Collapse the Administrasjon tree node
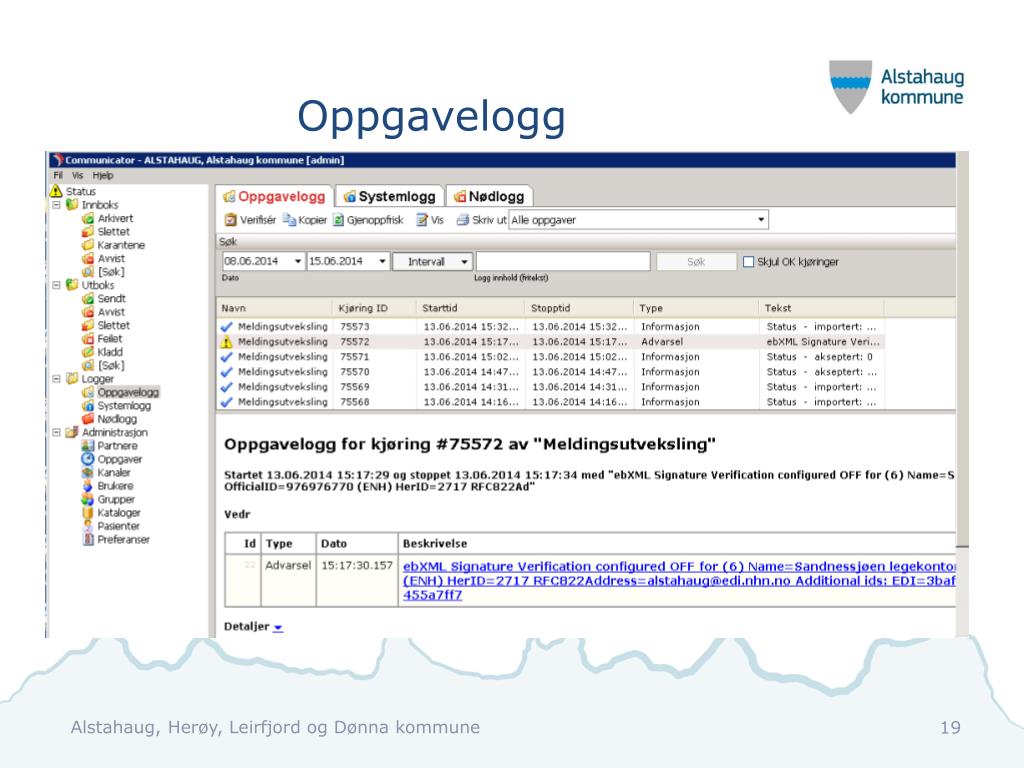1024x768 pixels. [56, 432]
